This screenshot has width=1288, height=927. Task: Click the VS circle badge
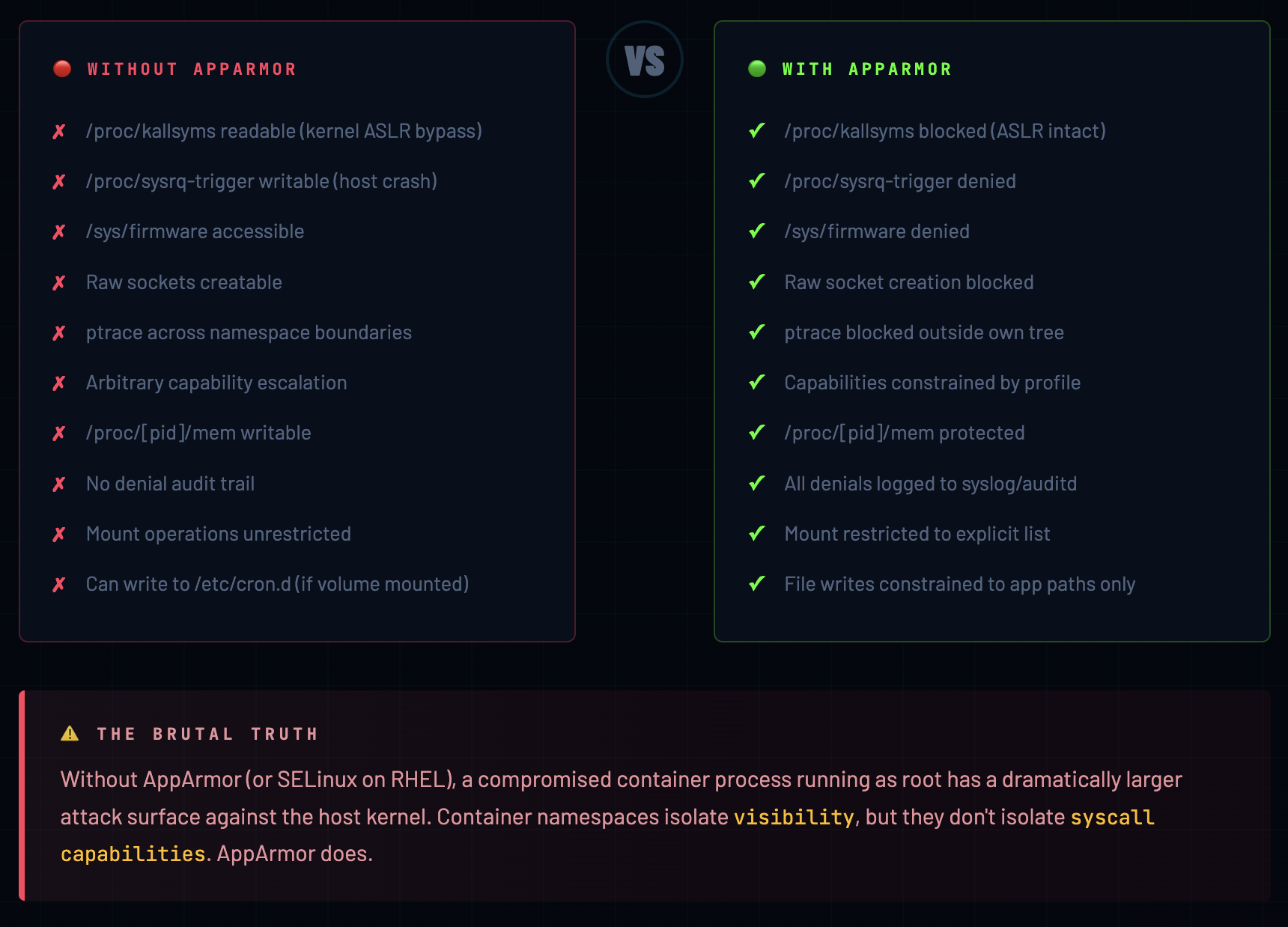coord(644,60)
